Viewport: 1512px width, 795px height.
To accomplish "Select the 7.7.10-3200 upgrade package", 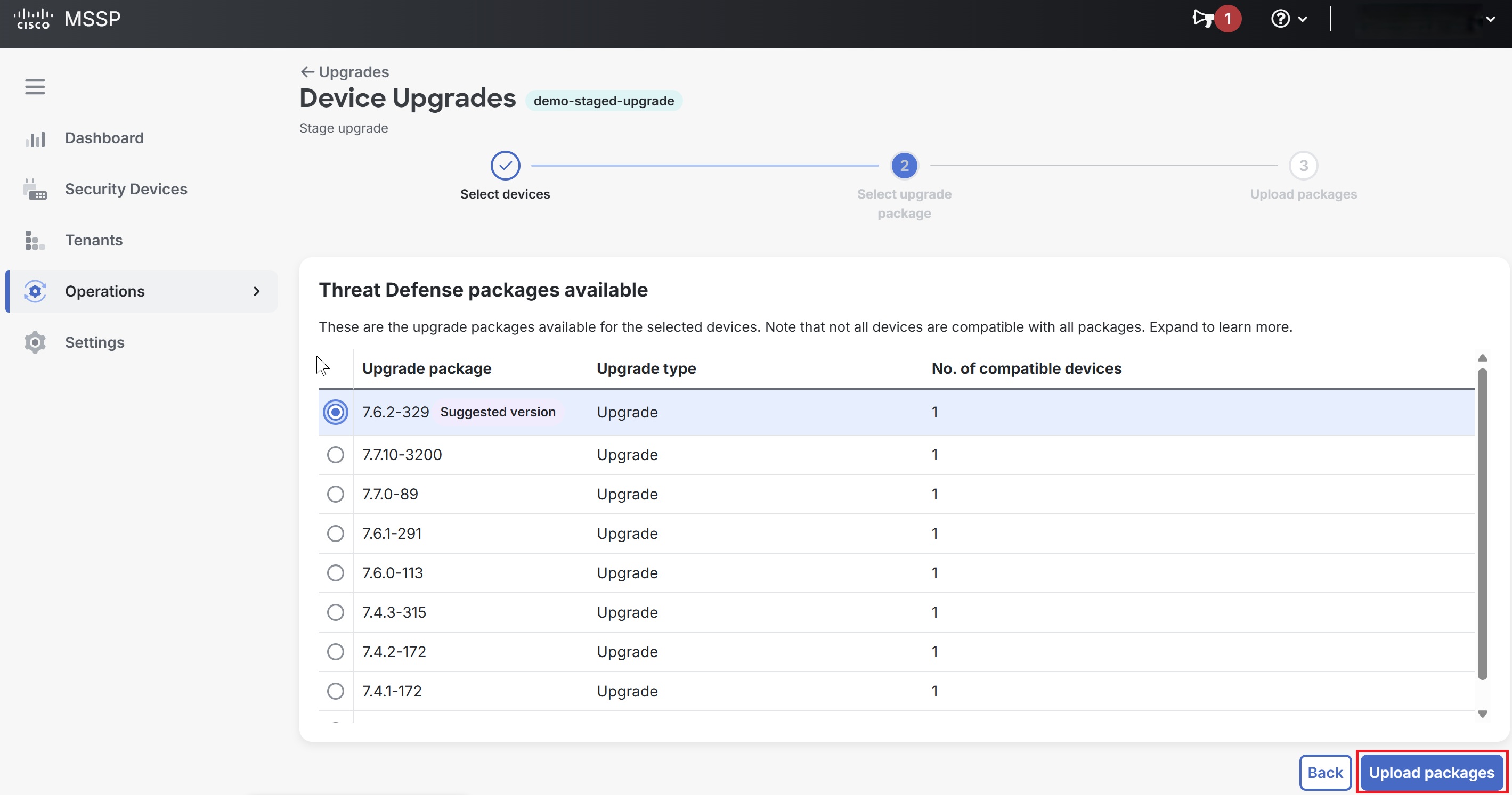I will tap(335, 455).
